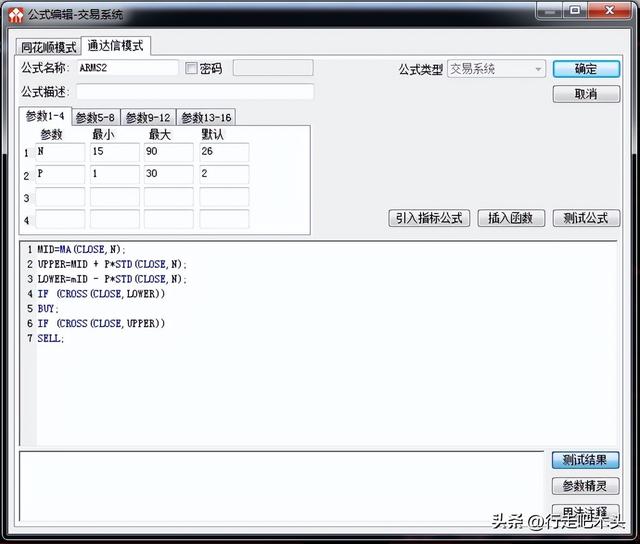Click code line UPPER=MID + P*STD(CLOSE,N);
640x544 pixels.
coord(112,264)
